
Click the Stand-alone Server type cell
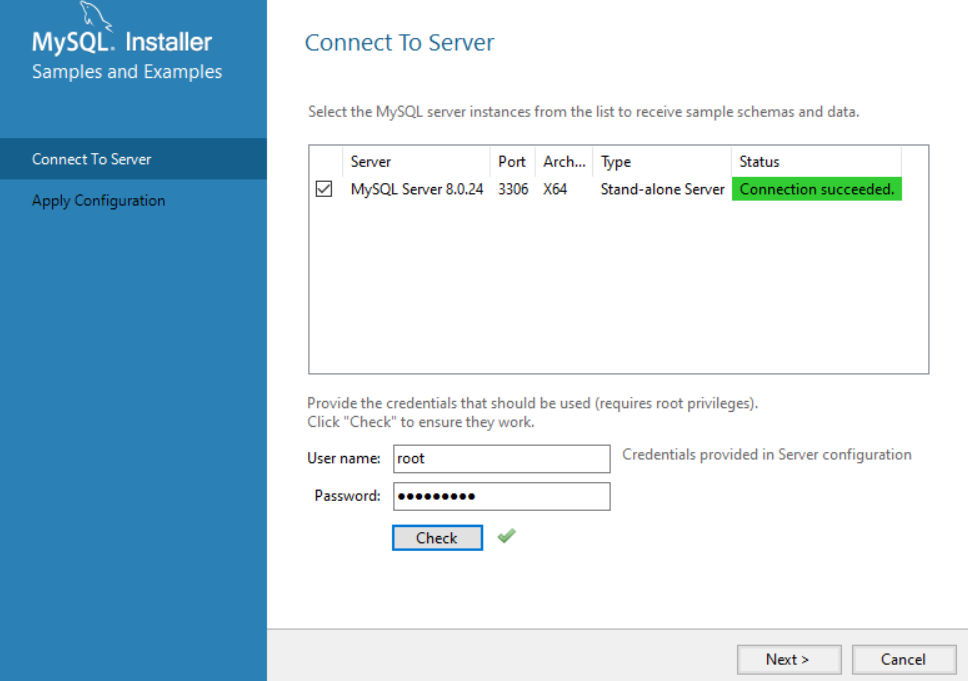[x=662, y=189]
